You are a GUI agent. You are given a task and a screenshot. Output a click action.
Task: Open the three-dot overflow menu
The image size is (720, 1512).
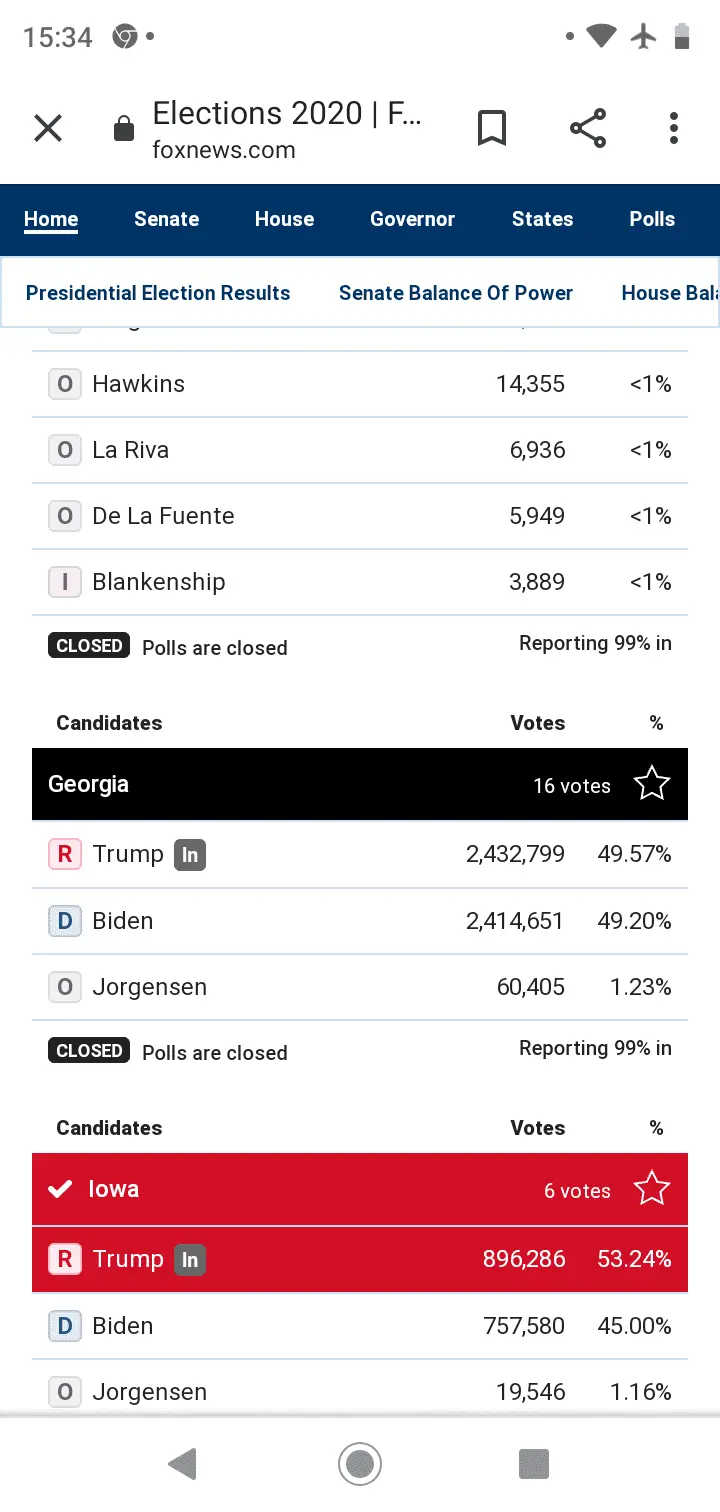(674, 129)
